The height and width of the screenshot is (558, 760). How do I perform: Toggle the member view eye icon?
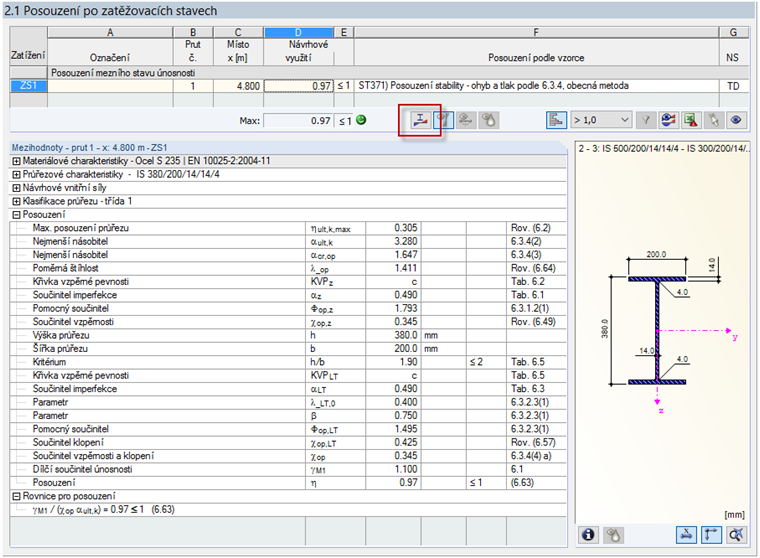click(x=443, y=120)
